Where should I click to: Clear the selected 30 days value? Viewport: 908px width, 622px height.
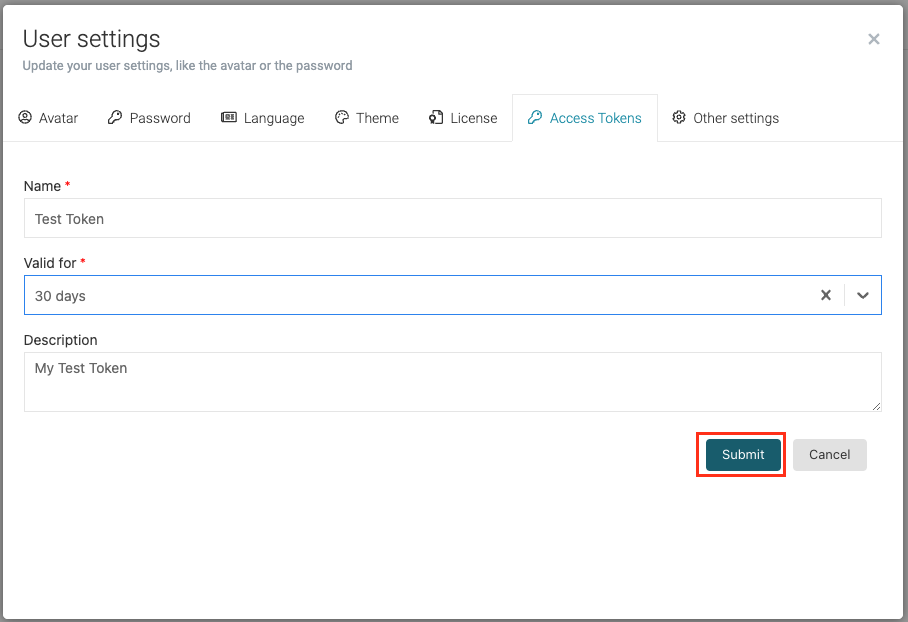coord(826,295)
